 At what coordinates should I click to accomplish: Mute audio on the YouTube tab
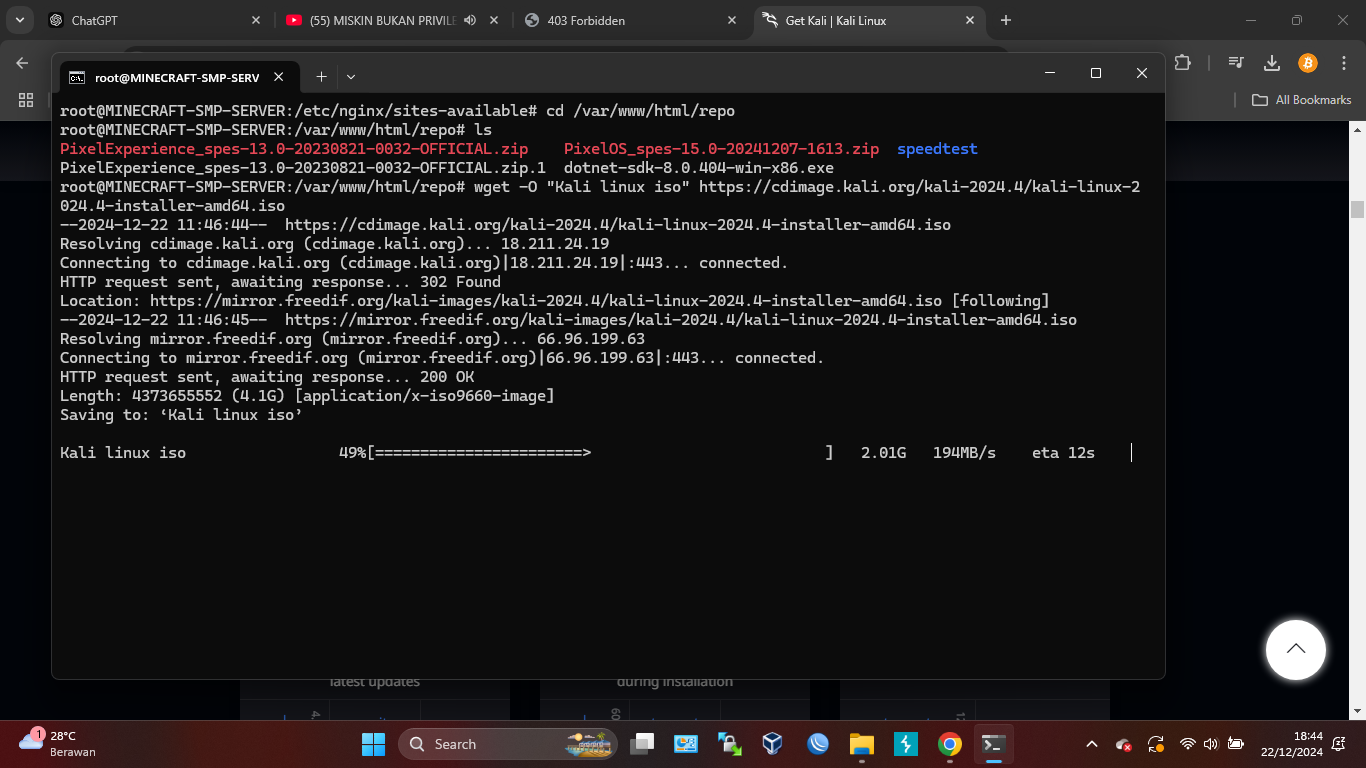pyautogui.click(x=470, y=20)
